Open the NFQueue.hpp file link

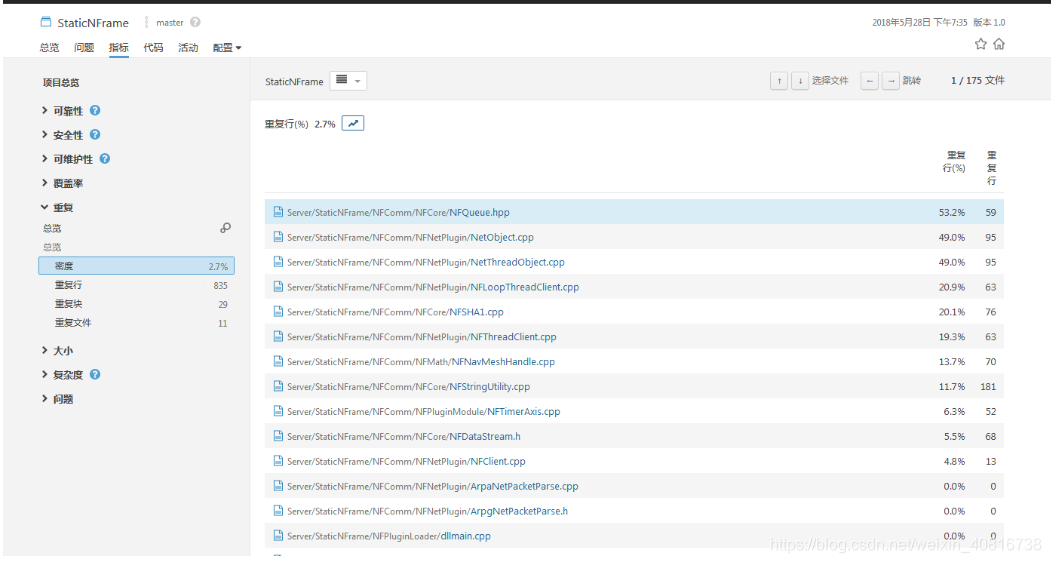(x=479, y=212)
